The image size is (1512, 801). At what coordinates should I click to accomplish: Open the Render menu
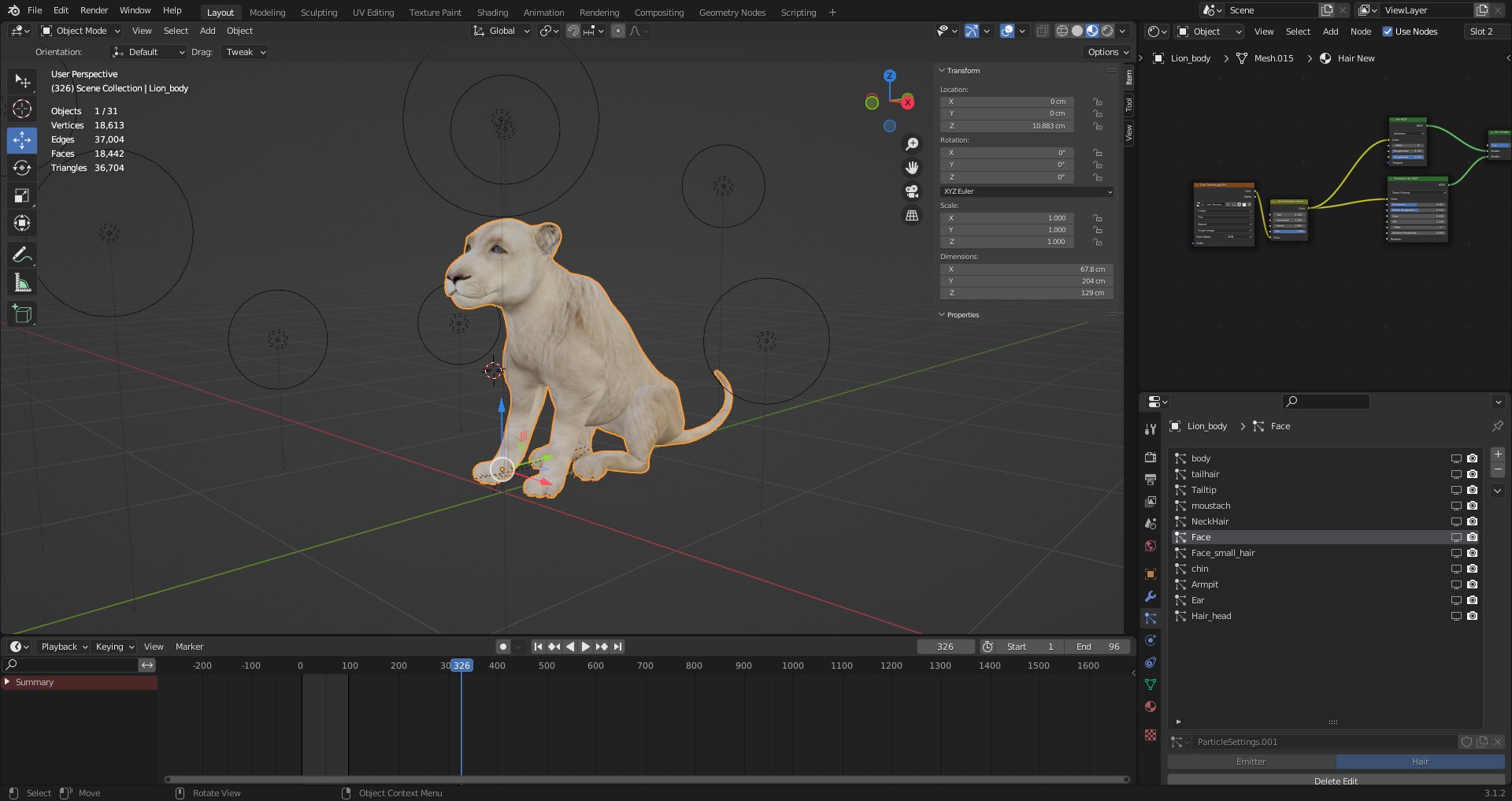click(94, 10)
